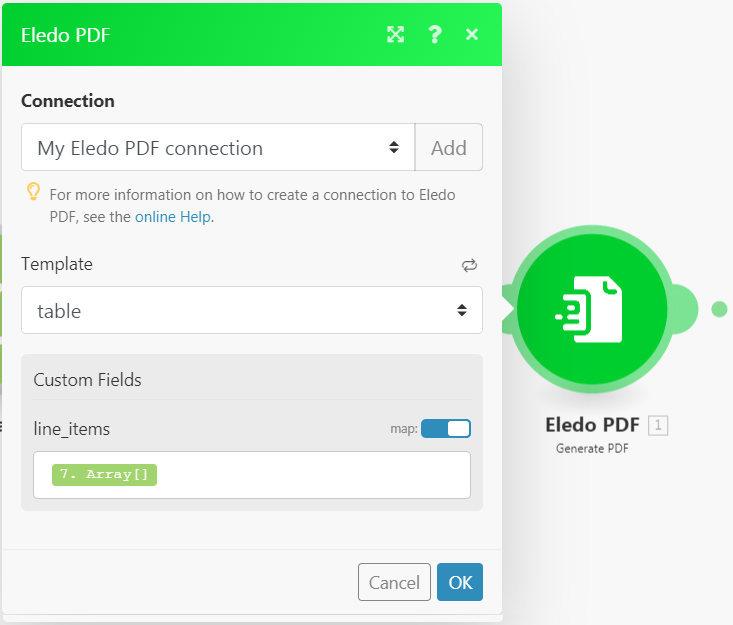
Task: Open the Connection dropdown
Action: tap(218, 148)
